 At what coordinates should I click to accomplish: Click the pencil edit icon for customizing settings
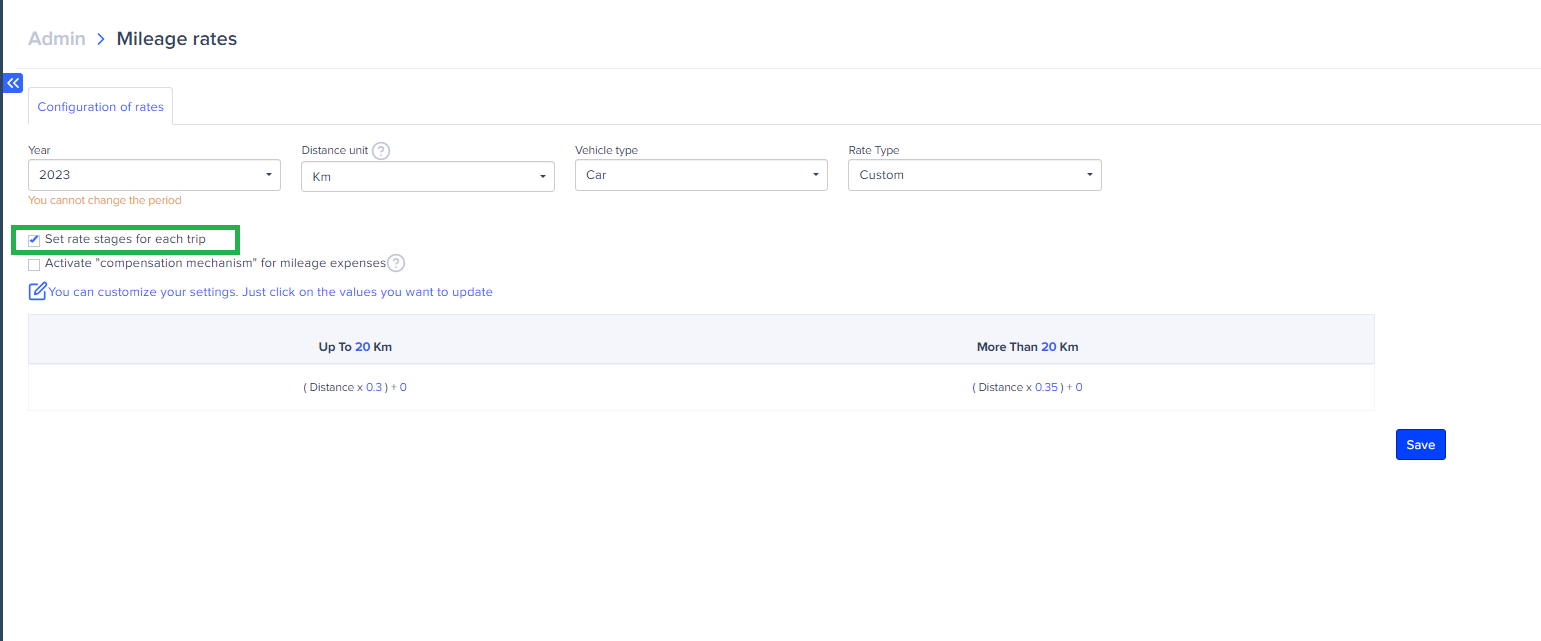38,292
